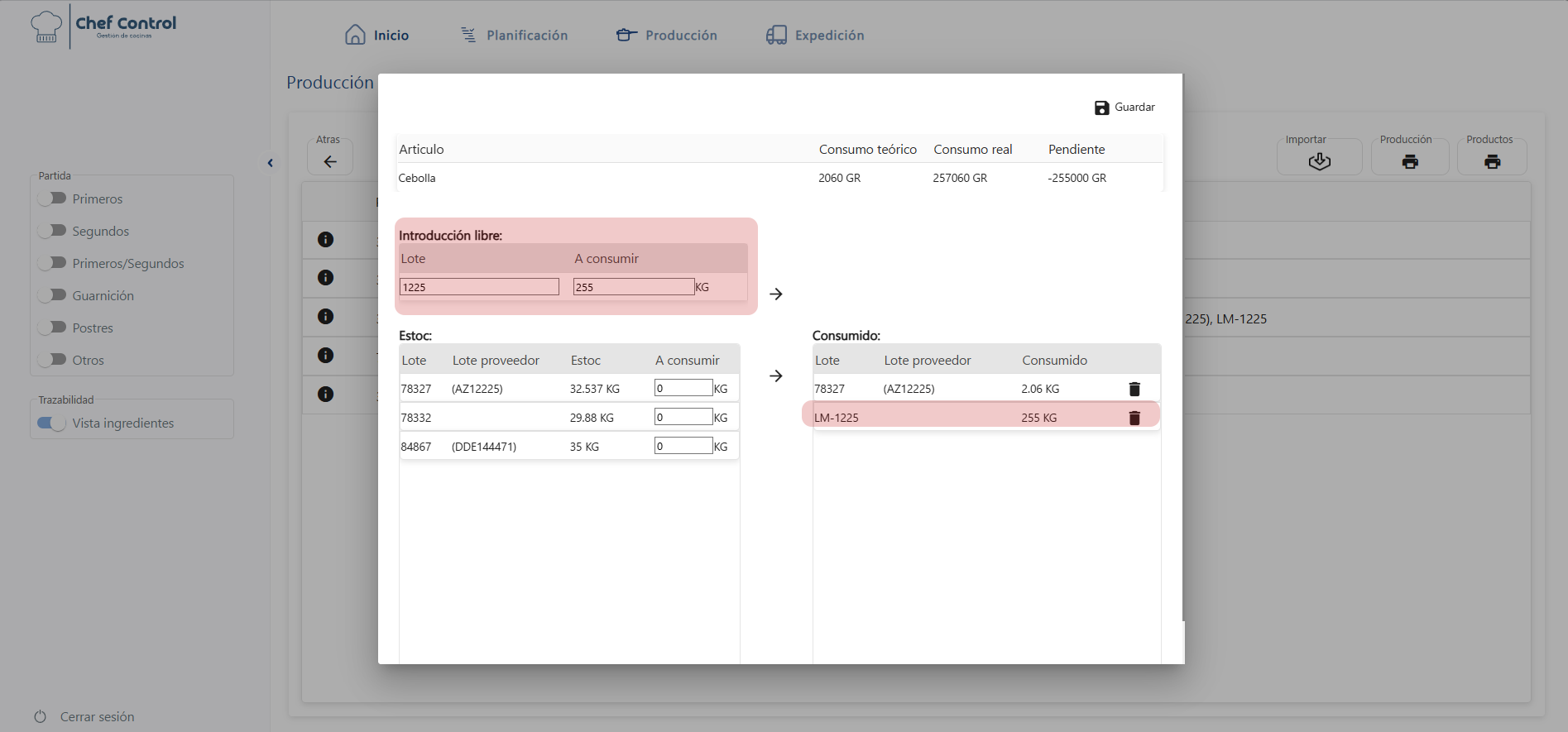Click the Lote field in Introducción libre
The height and width of the screenshot is (732, 1568).
479,287
